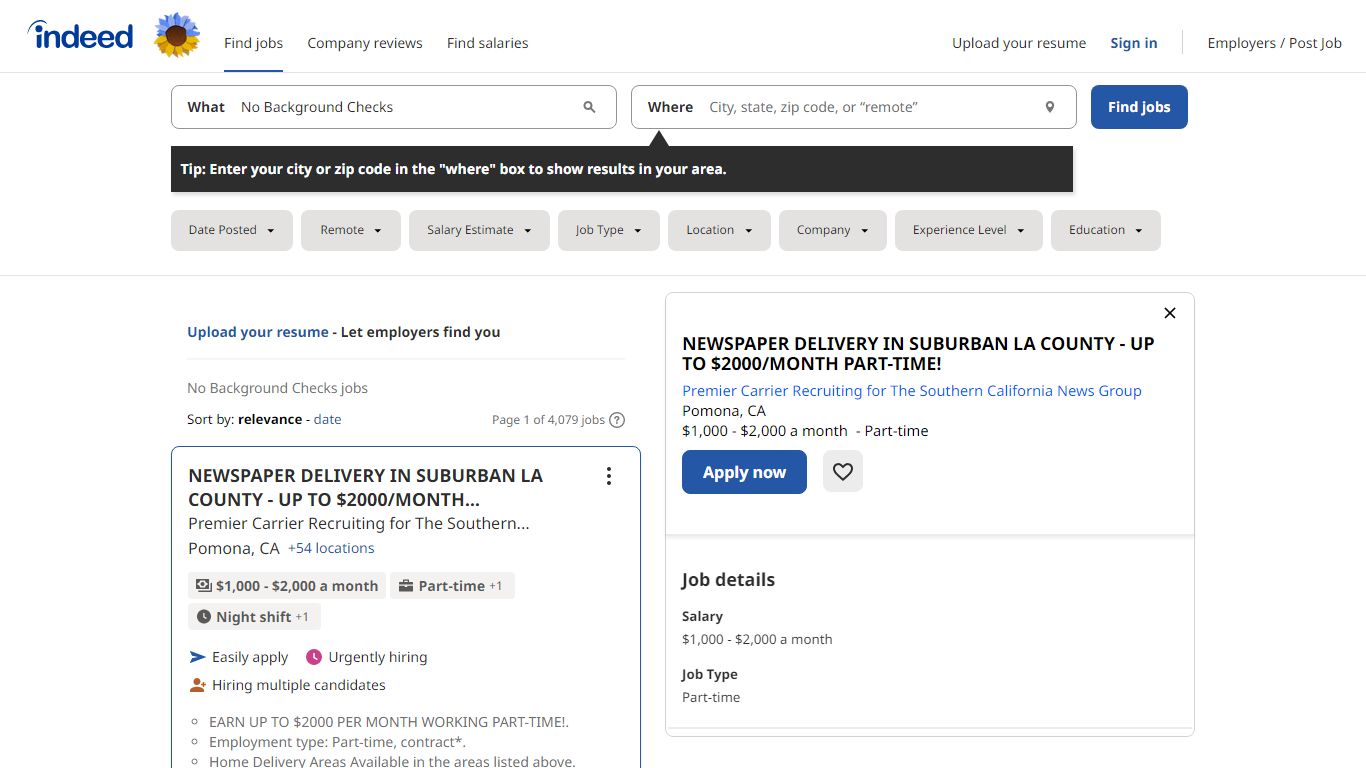Screen dimensions: 1366x768
Task: Open Employers / Post Job
Action: 1274,43
